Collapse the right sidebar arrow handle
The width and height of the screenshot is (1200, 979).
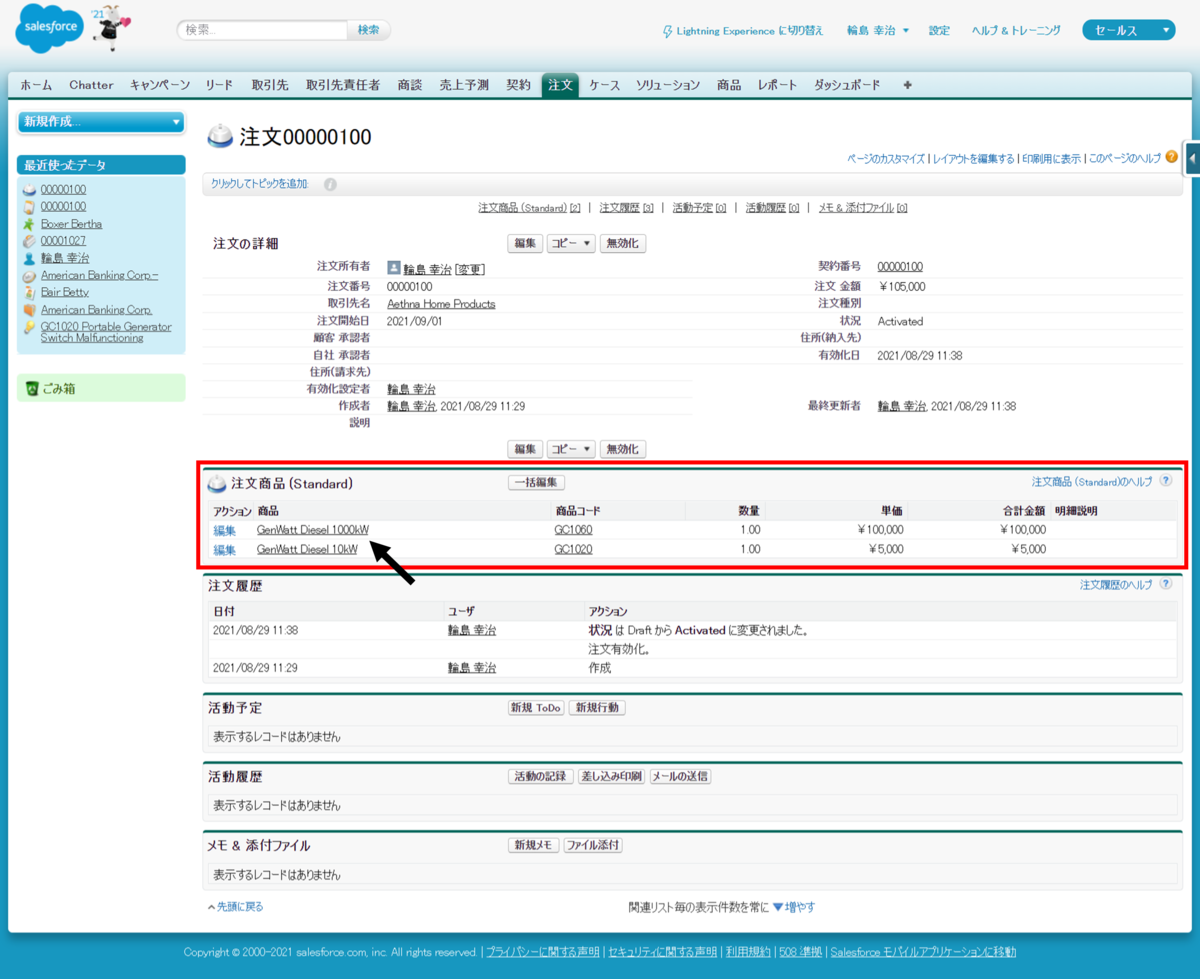1192,158
